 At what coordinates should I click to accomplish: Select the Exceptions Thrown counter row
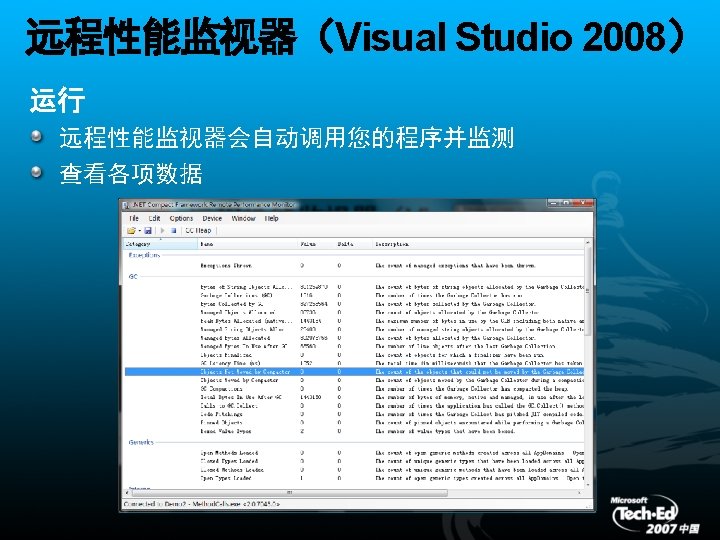coord(354,266)
